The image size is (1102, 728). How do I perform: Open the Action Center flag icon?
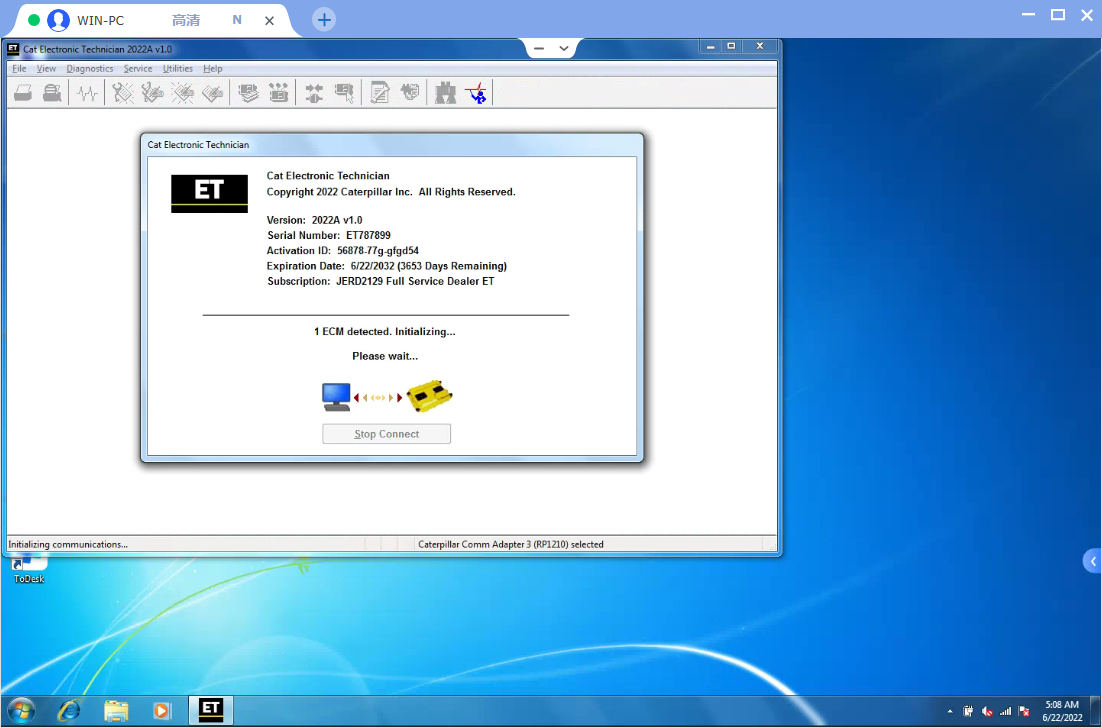coord(1024,711)
